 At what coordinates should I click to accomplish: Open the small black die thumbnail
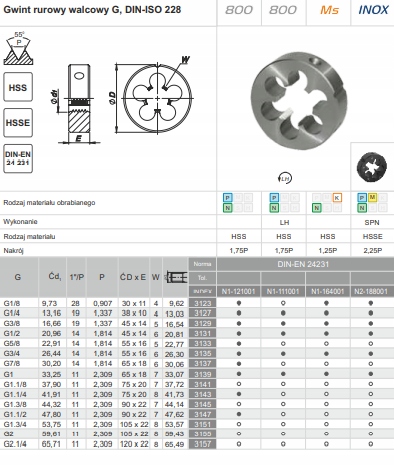click(372, 167)
